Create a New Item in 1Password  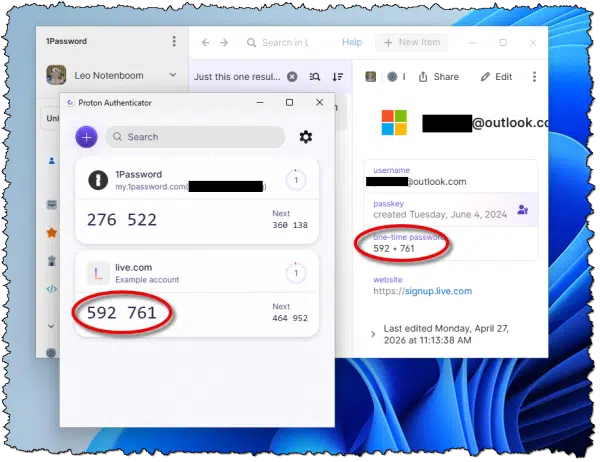(x=412, y=42)
